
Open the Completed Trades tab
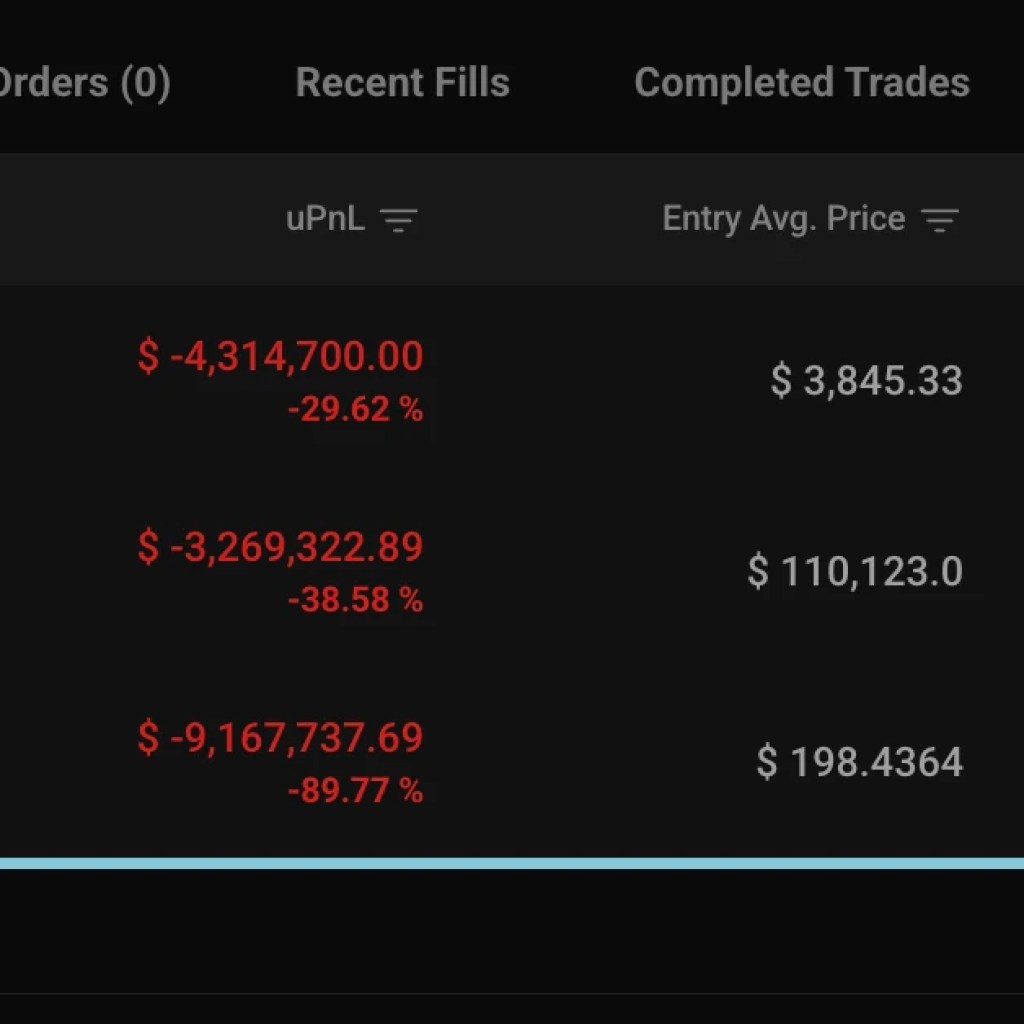coord(801,83)
